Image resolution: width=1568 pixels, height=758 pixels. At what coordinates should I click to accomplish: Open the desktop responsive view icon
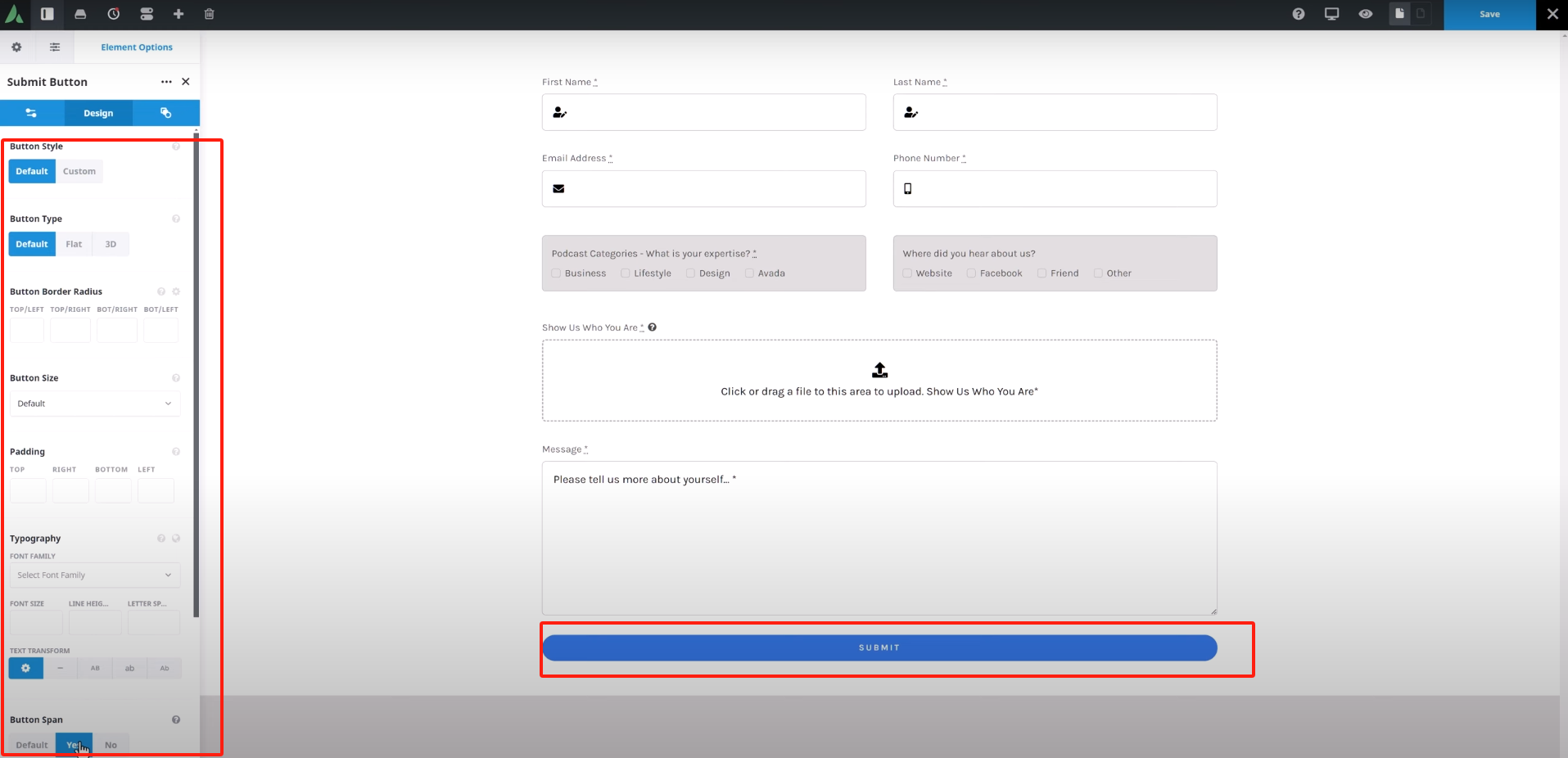pyautogui.click(x=1332, y=14)
